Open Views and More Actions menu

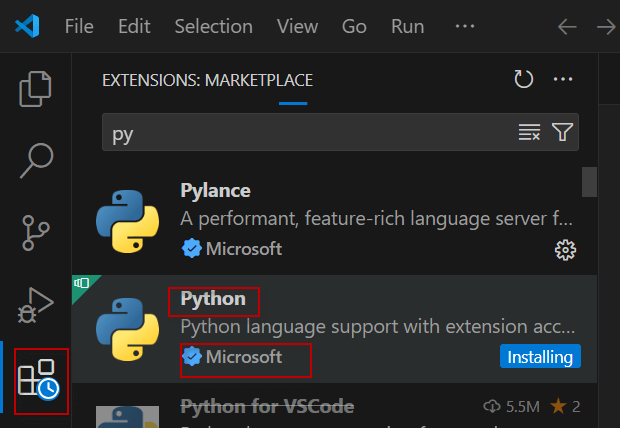point(563,79)
